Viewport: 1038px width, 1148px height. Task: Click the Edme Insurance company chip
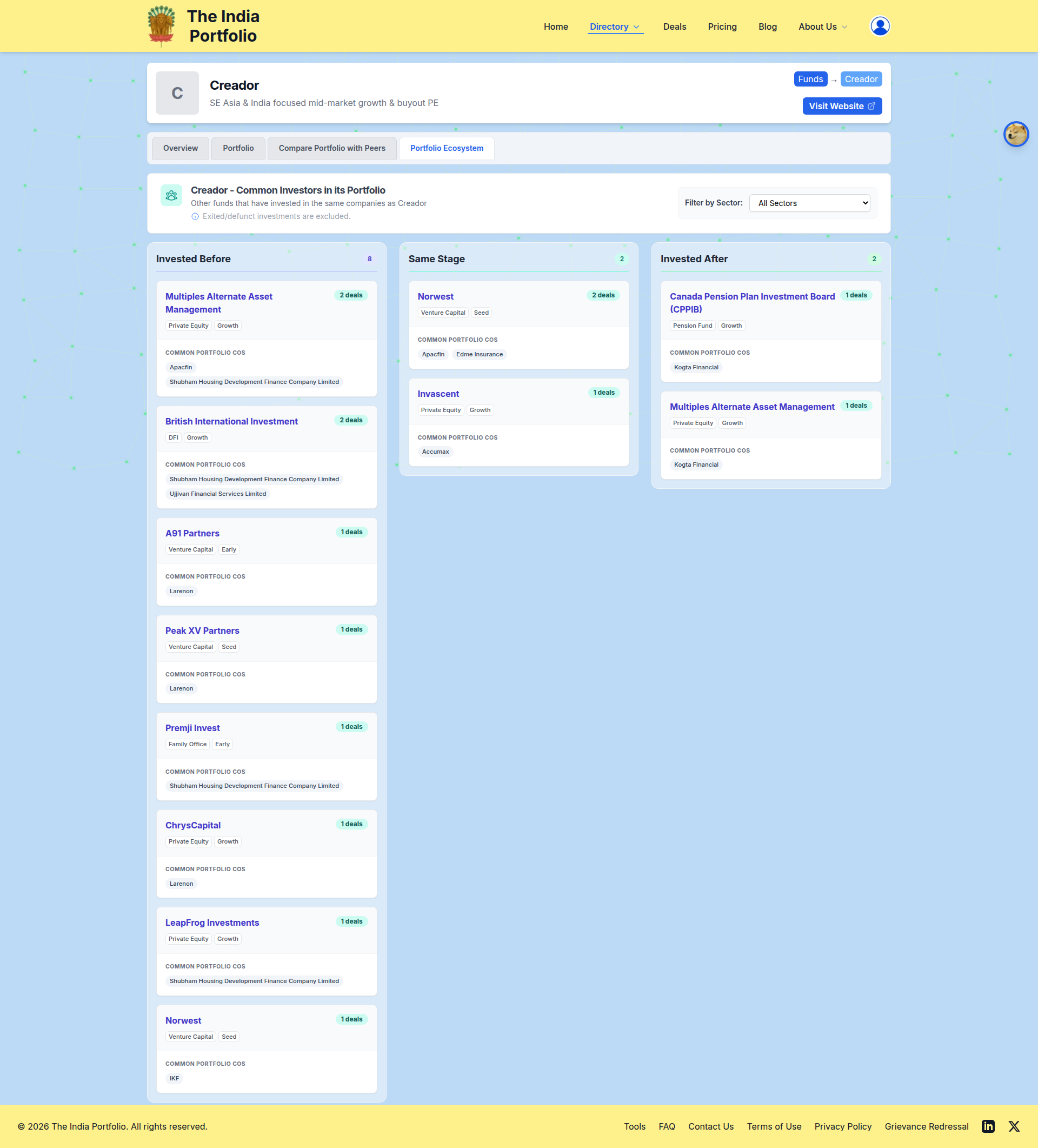coord(480,354)
